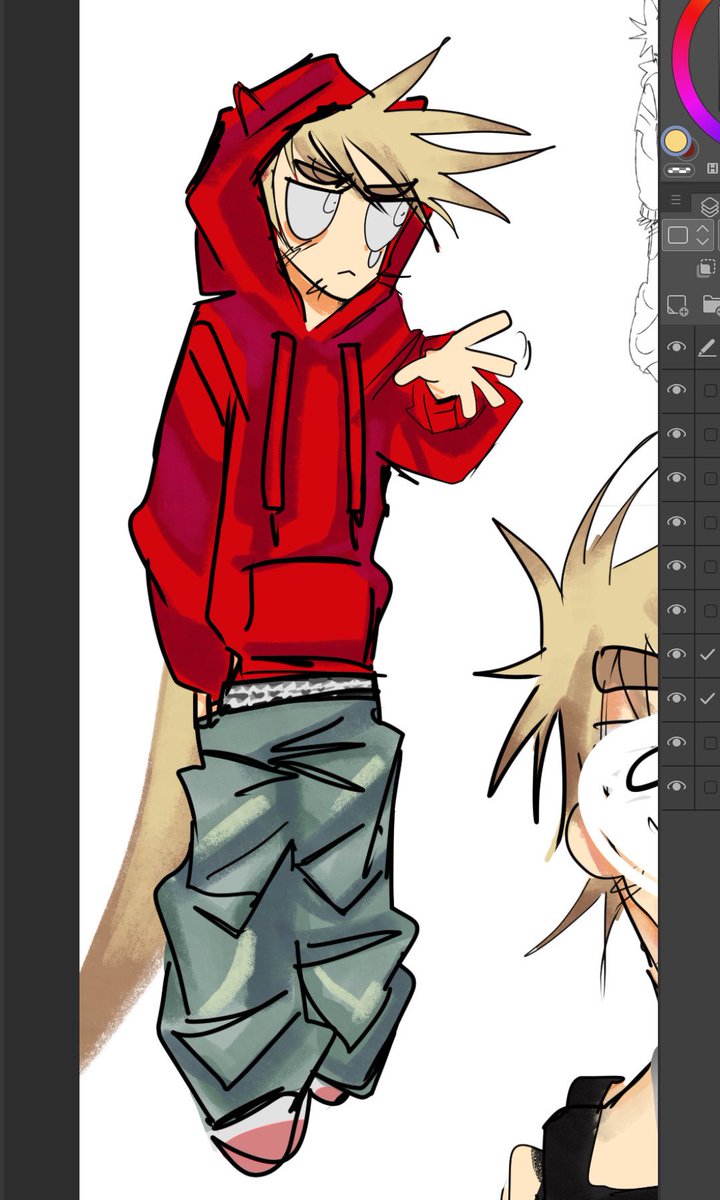Tick the checkbox of last visible layer row
Image resolution: width=720 pixels, height=1200 pixels.
coord(710,787)
